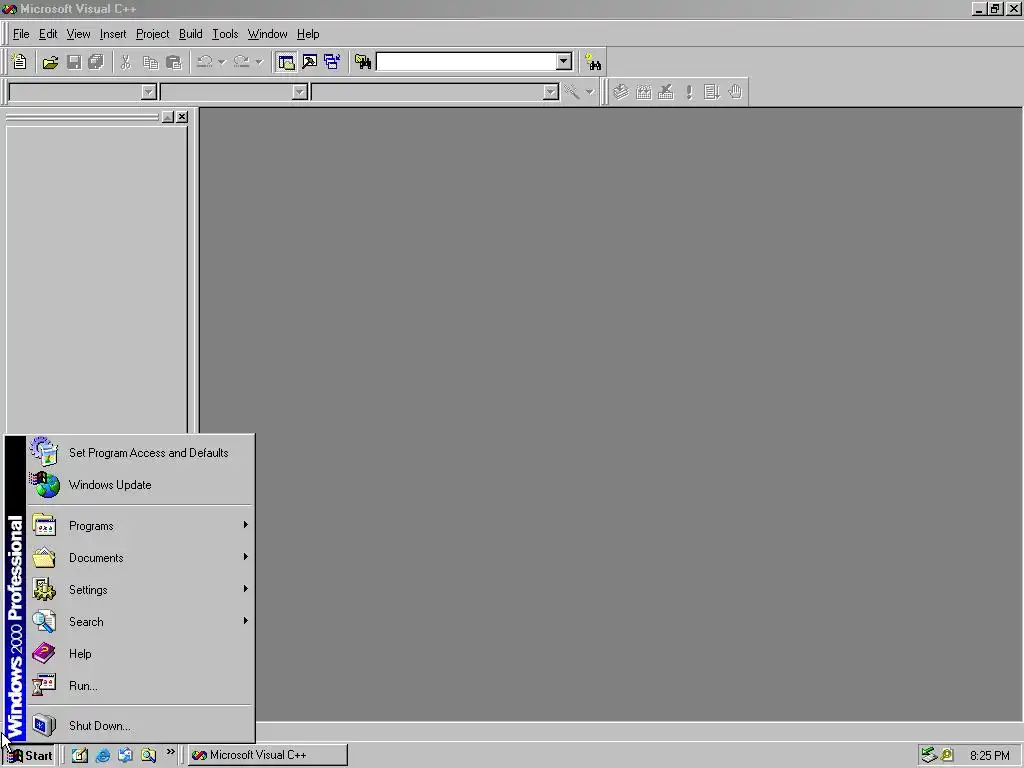Viewport: 1024px width, 768px height.
Task: Click the yellow system tray icon
Action: (x=947, y=756)
